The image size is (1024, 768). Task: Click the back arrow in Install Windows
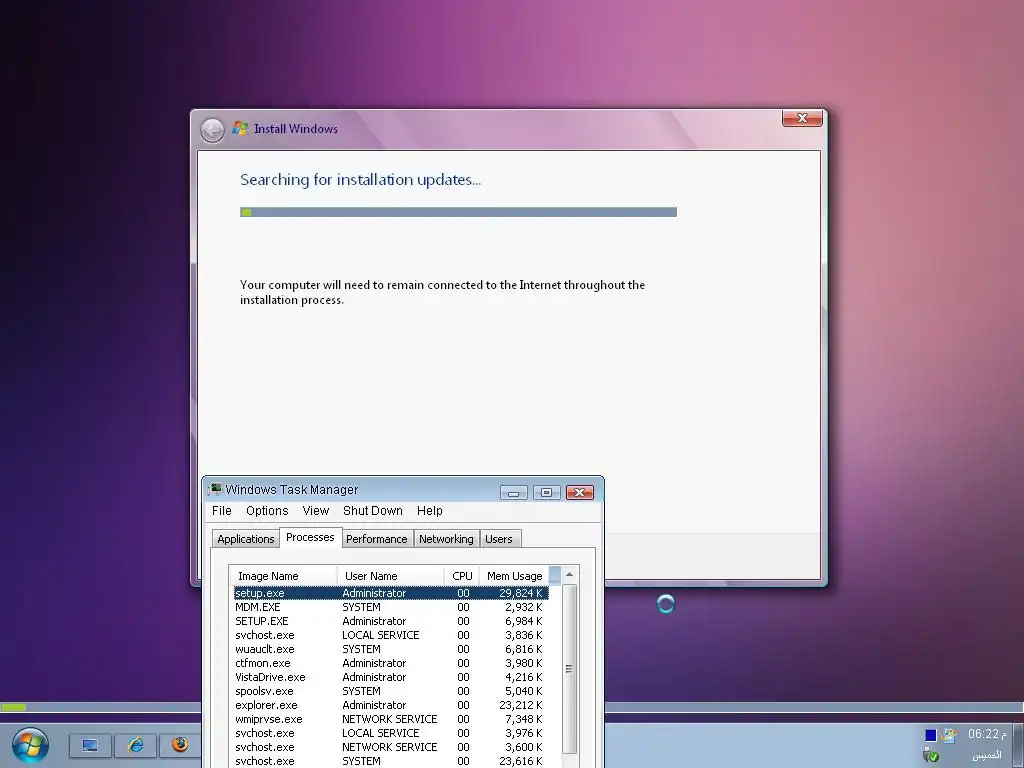tap(212, 130)
